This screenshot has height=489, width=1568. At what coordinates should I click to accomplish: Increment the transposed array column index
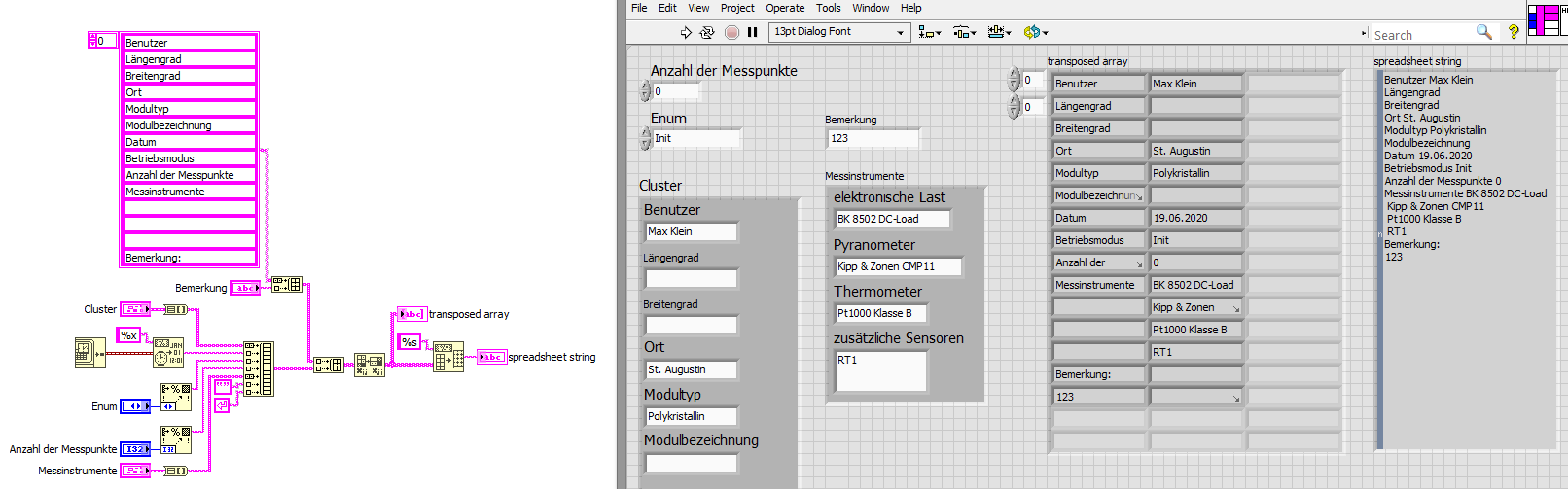coord(1014,102)
